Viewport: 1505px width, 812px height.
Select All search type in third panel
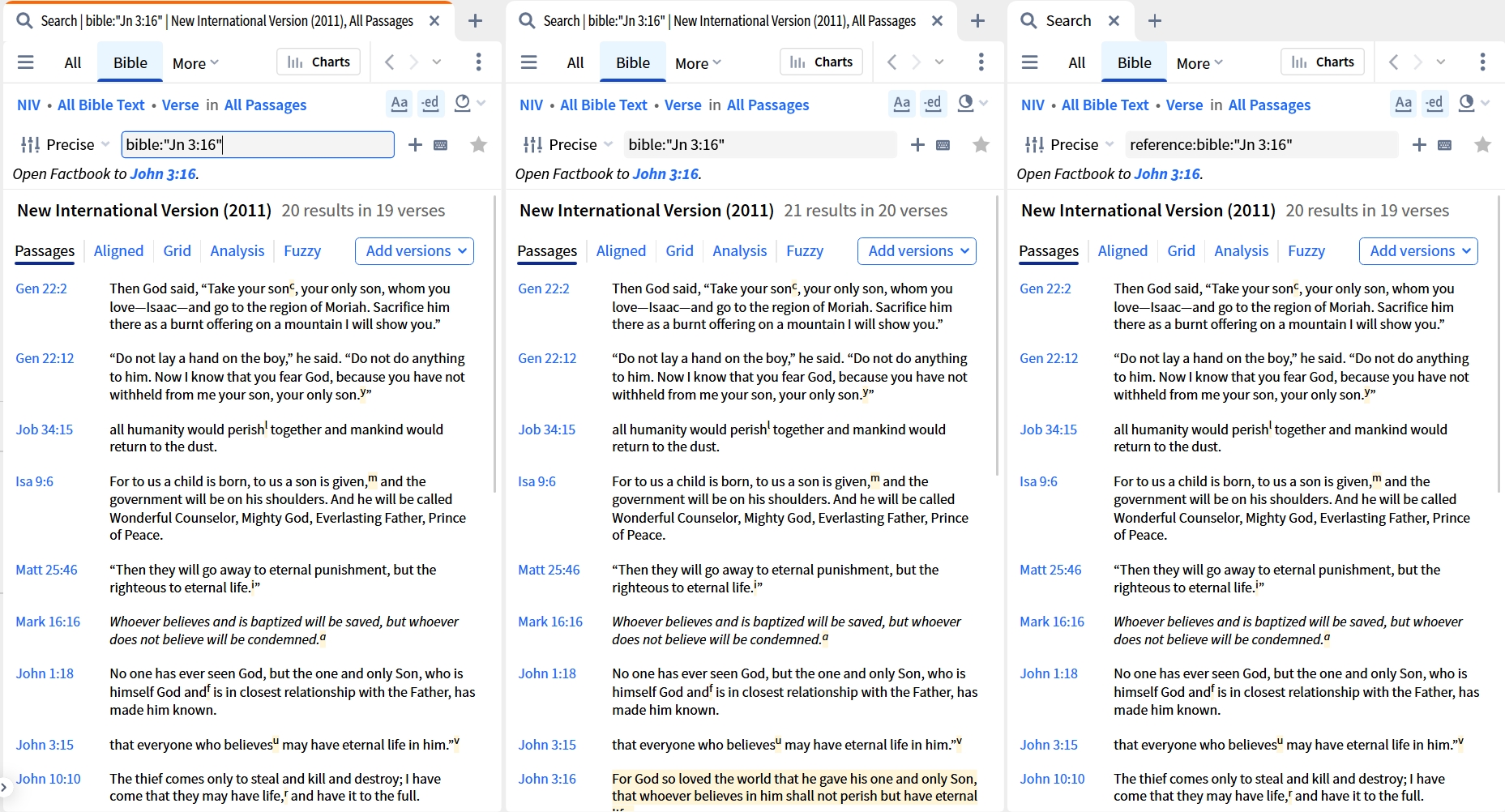pyautogui.click(x=1076, y=63)
